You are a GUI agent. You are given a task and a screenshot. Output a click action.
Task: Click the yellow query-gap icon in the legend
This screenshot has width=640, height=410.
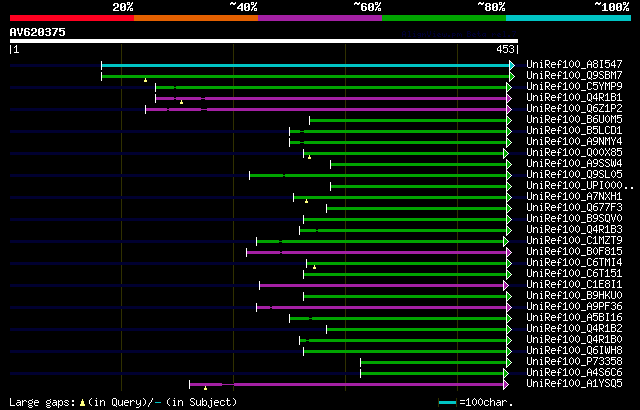click(82, 403)
